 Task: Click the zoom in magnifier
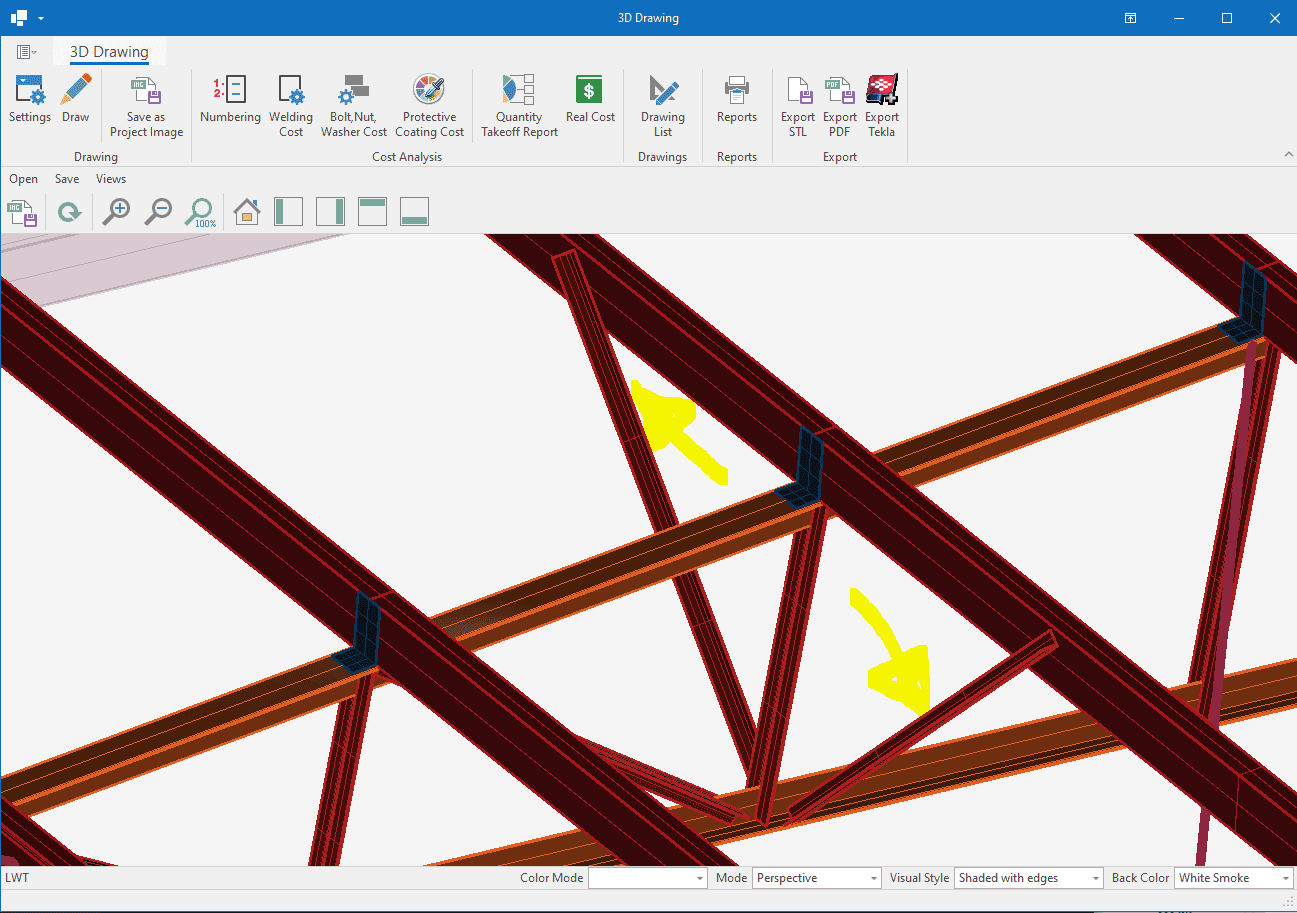117,212
